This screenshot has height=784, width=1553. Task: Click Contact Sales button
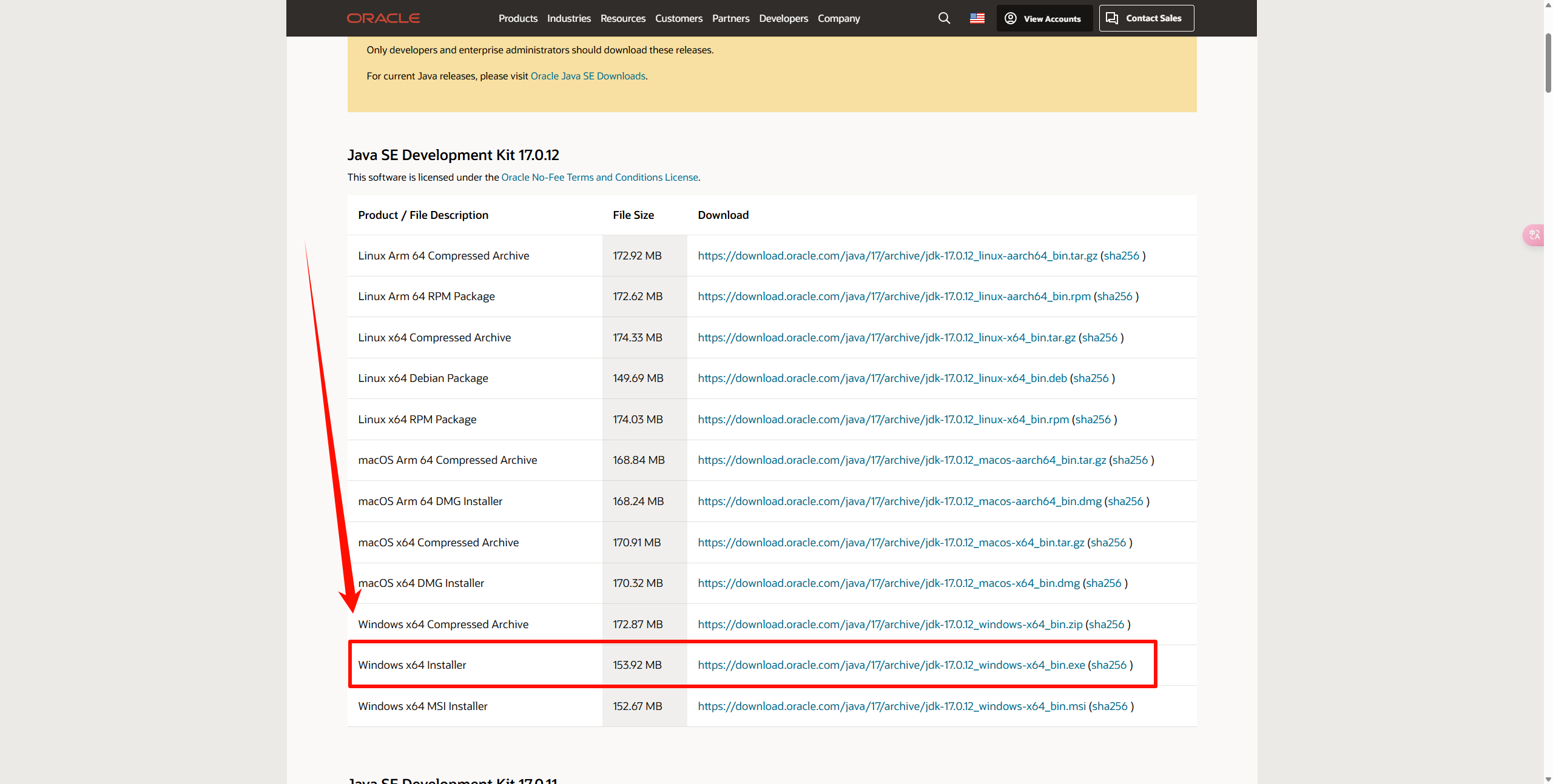click(x=1146, y=18)
